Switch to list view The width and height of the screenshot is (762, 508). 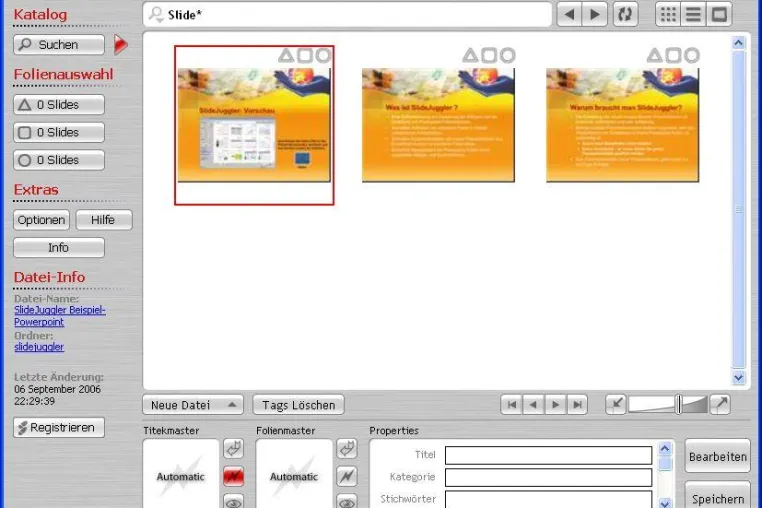pos(693,15)
